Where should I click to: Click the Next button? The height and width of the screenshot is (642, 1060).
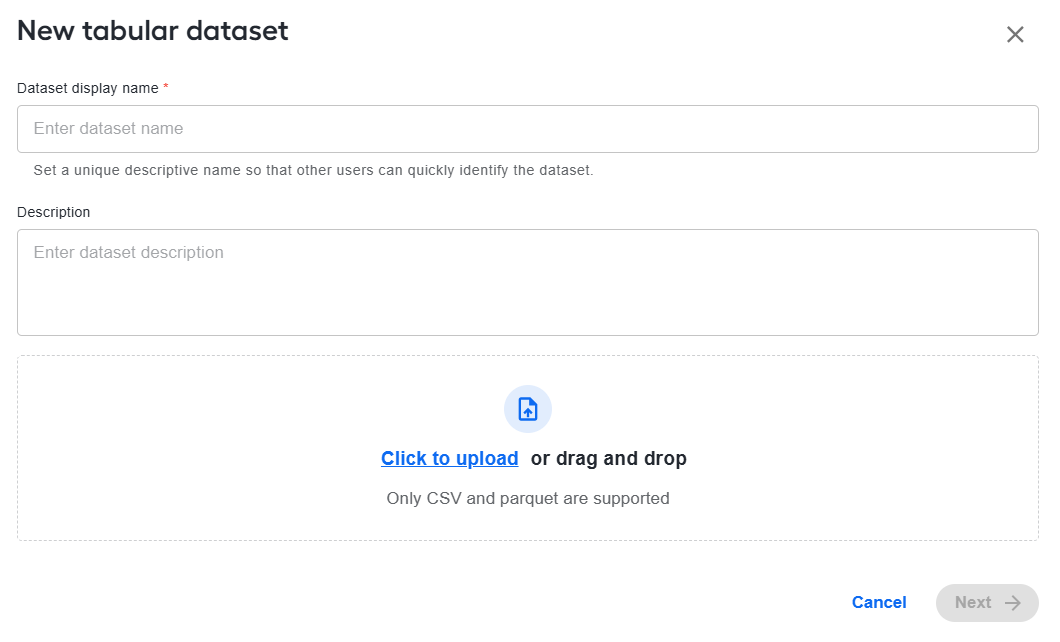(987, 603)
